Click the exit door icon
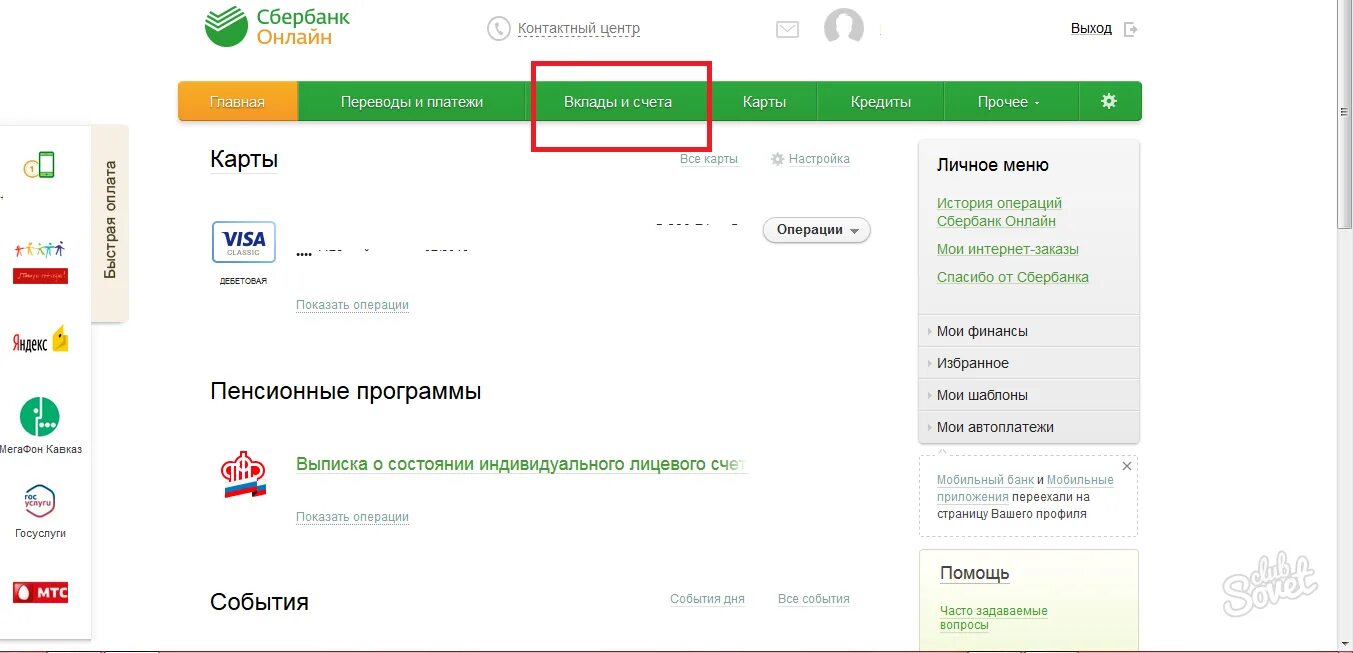The width and height of the screenshot is (1353, 653). 1131,29
